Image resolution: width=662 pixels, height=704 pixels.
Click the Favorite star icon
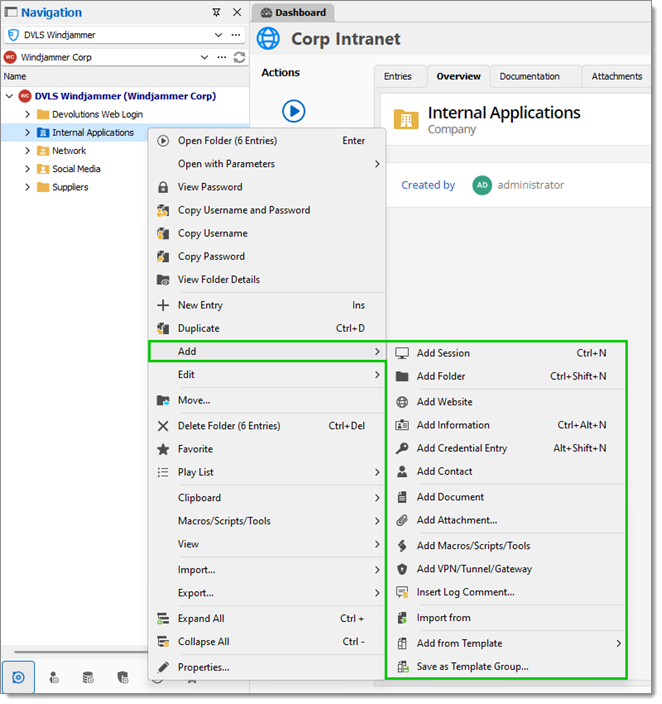[163, 451]
